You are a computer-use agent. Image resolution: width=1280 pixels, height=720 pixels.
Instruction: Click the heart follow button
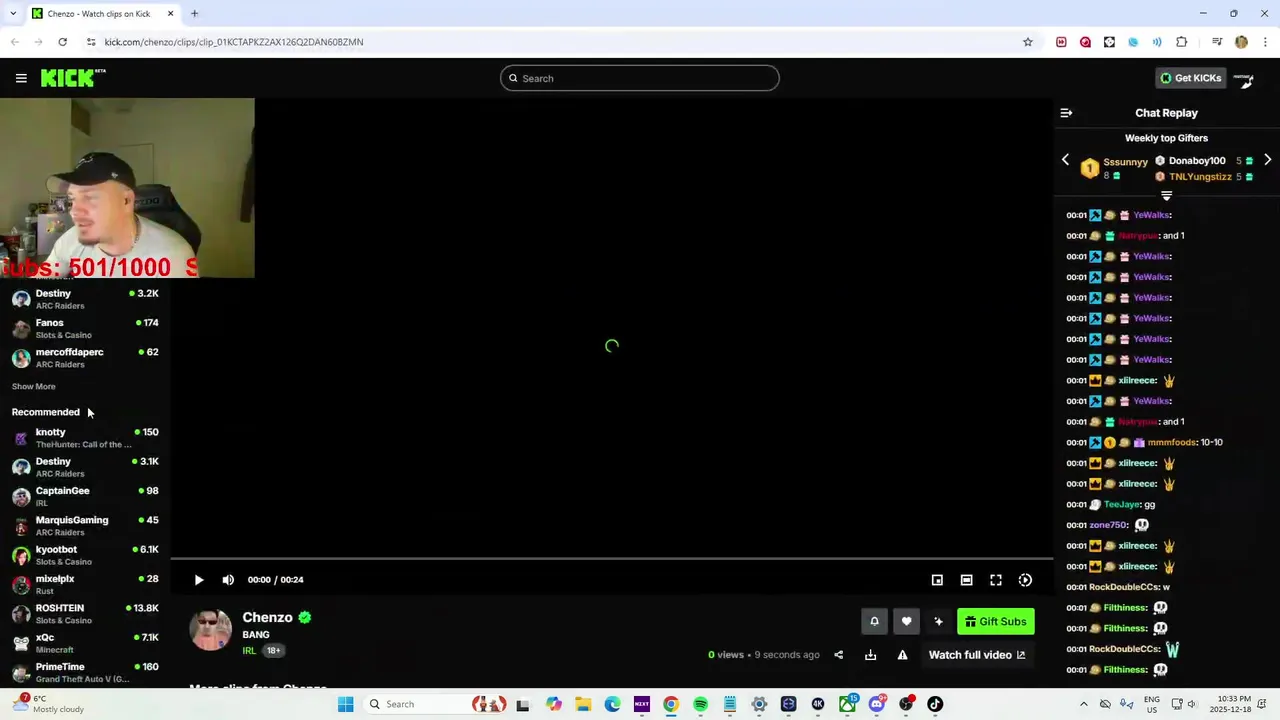coord(906,621)
